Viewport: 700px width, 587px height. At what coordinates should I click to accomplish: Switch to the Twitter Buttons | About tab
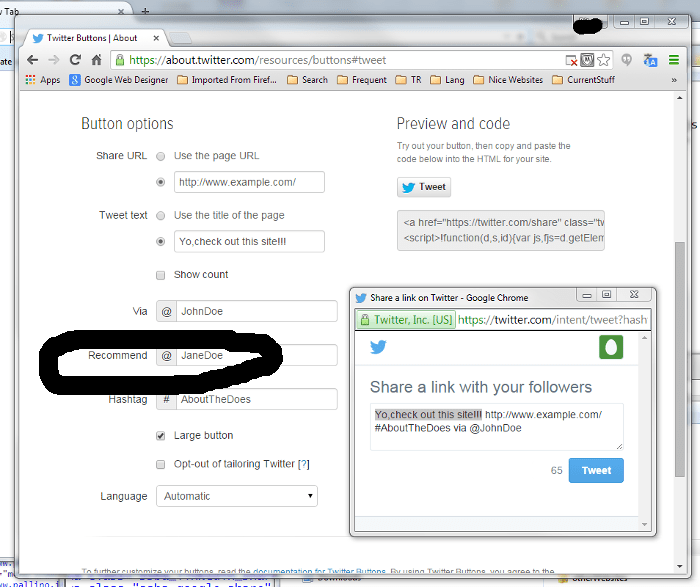click(92, 38)
